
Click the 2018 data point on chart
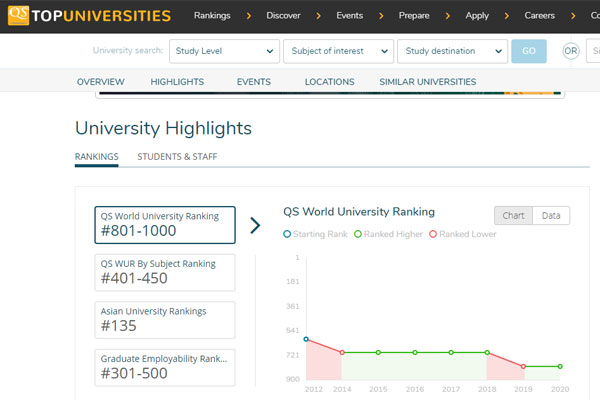point(487,353)
